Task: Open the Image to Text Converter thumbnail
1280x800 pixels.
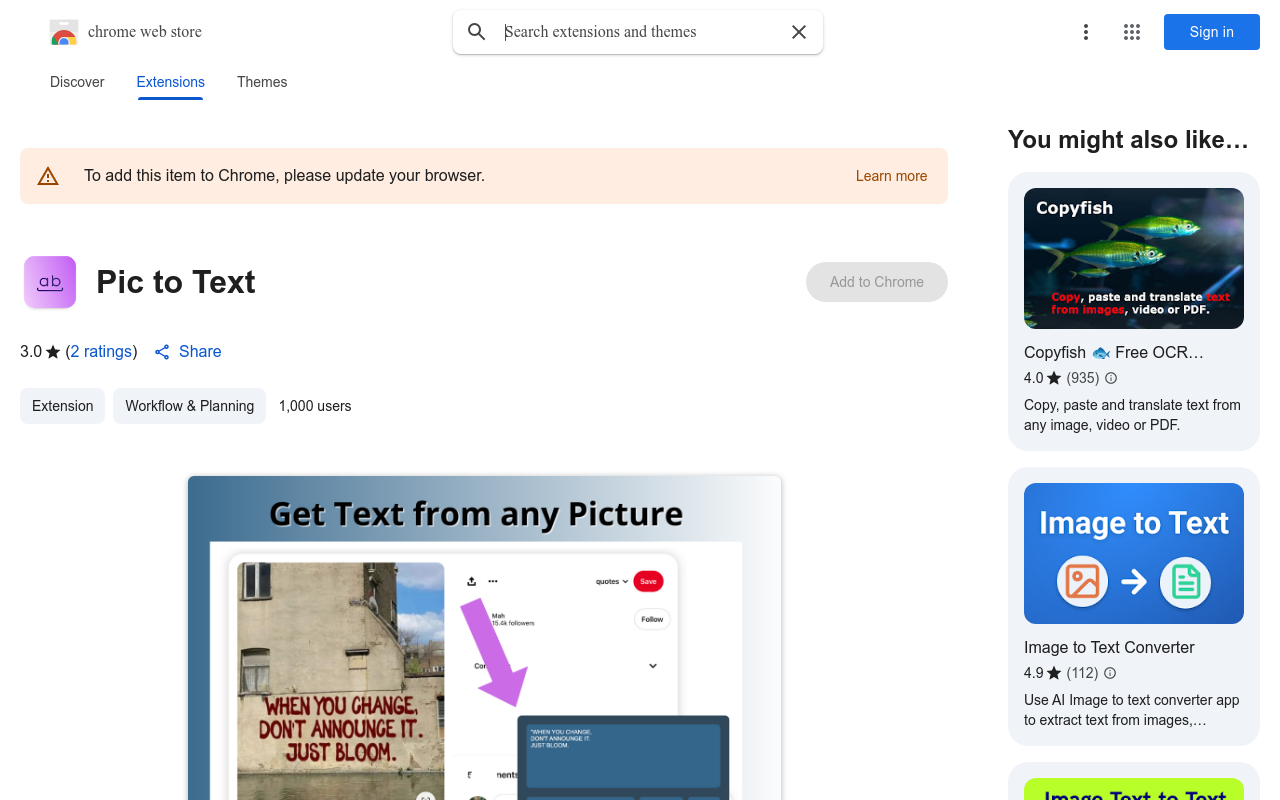Action: pos(1134,553)
